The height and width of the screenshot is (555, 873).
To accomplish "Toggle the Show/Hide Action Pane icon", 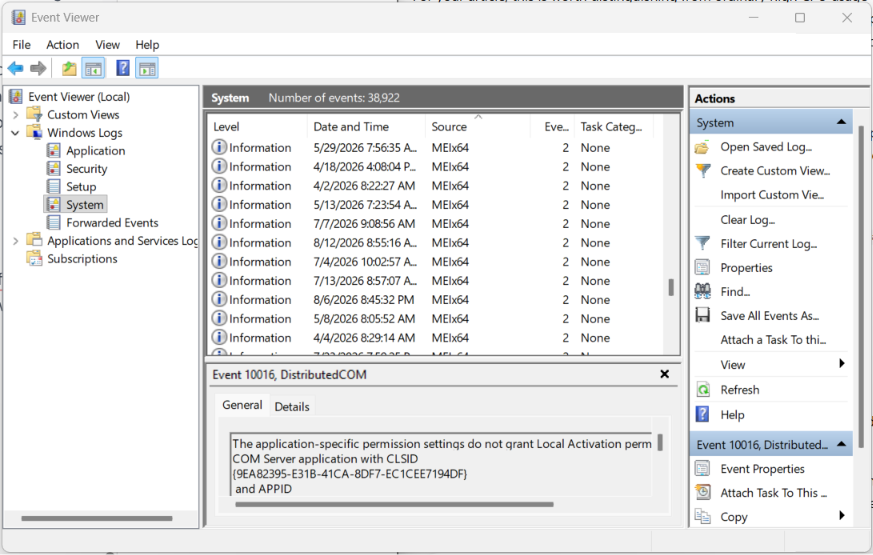I will [x=147, y=68].
